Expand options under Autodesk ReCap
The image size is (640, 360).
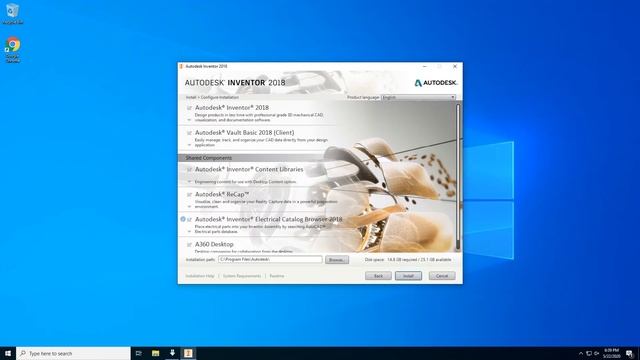(189, 207)
